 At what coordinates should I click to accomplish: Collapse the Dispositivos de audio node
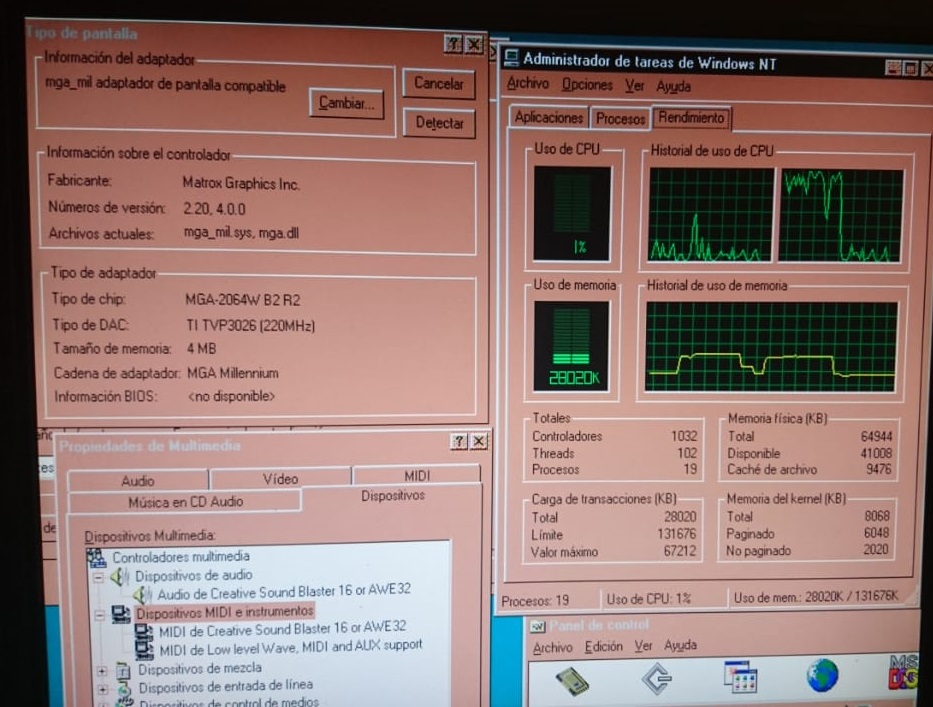99,576
